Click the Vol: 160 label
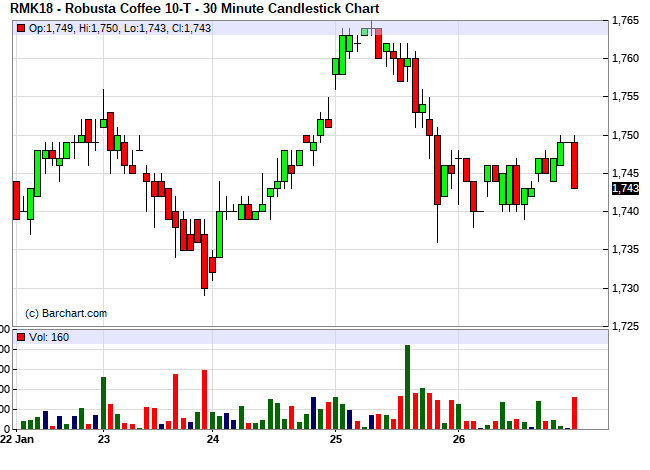Screen dimensions: 650x470 tap(49, 337)
